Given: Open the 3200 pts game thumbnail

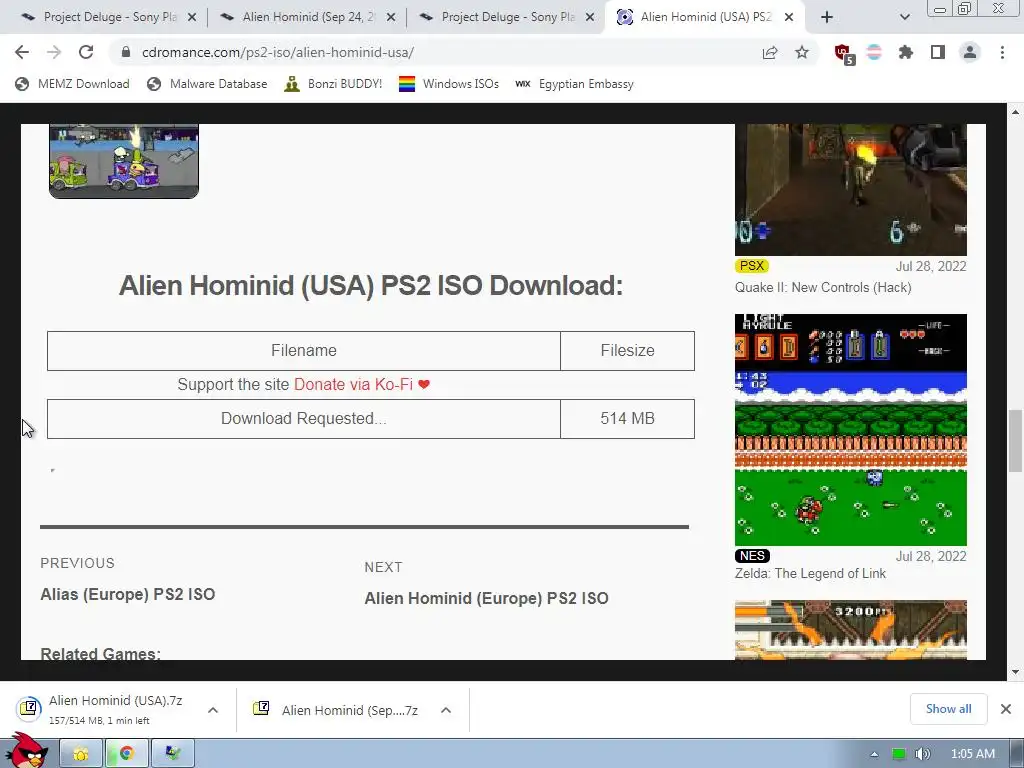Looking at the screenshot, I should tap(850, 630).
